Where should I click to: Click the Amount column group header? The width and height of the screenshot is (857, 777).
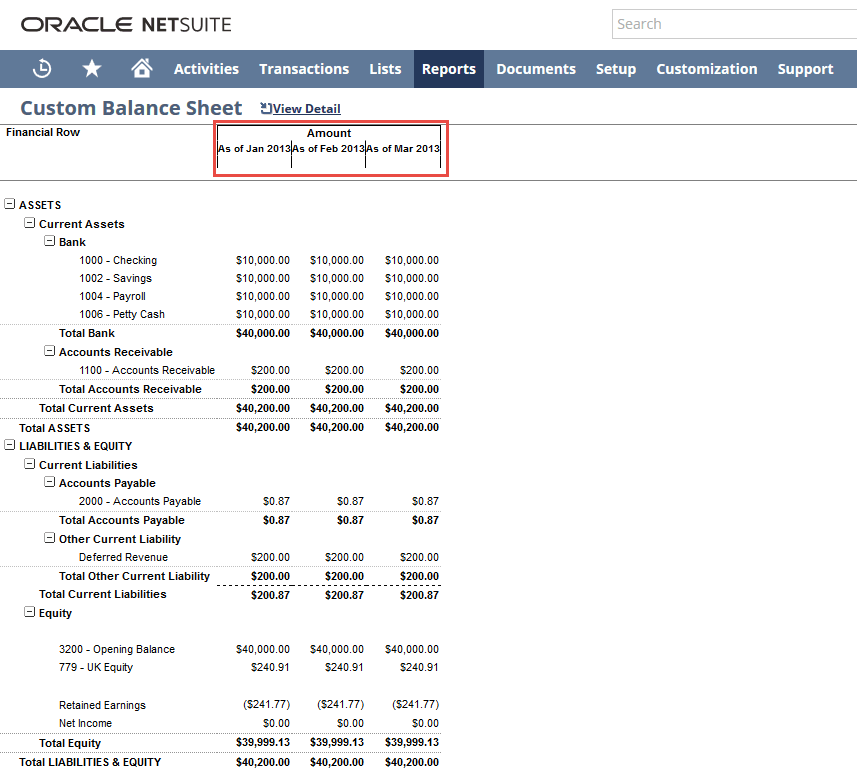[329, 133]
